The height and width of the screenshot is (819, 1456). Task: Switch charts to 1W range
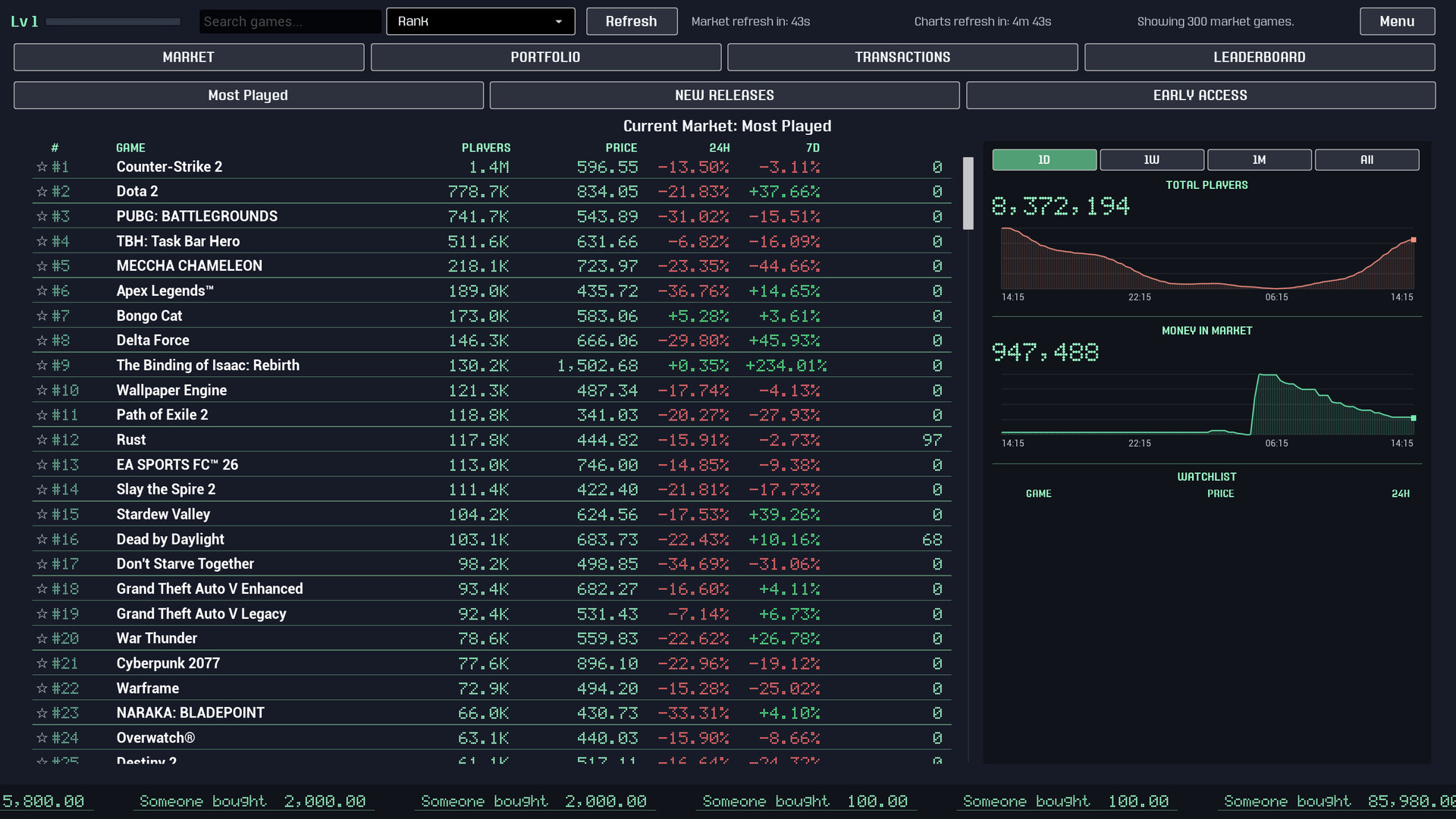1152,160
